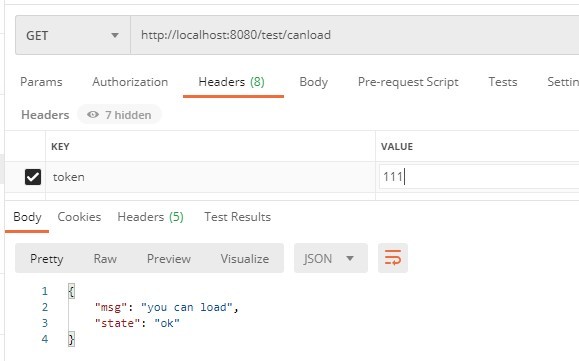
Task: Select the Preview response view
Action: (169, 259)
